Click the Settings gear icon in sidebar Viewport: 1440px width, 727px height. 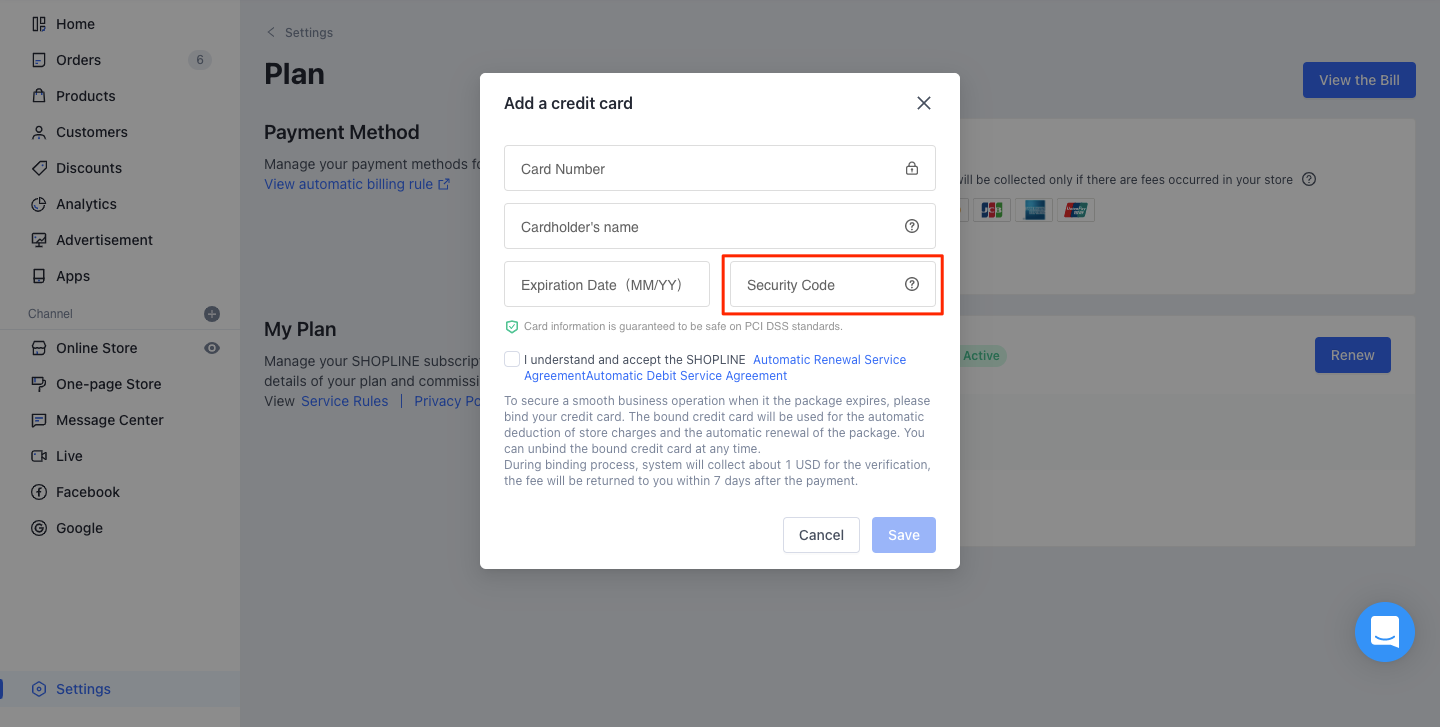39,689
